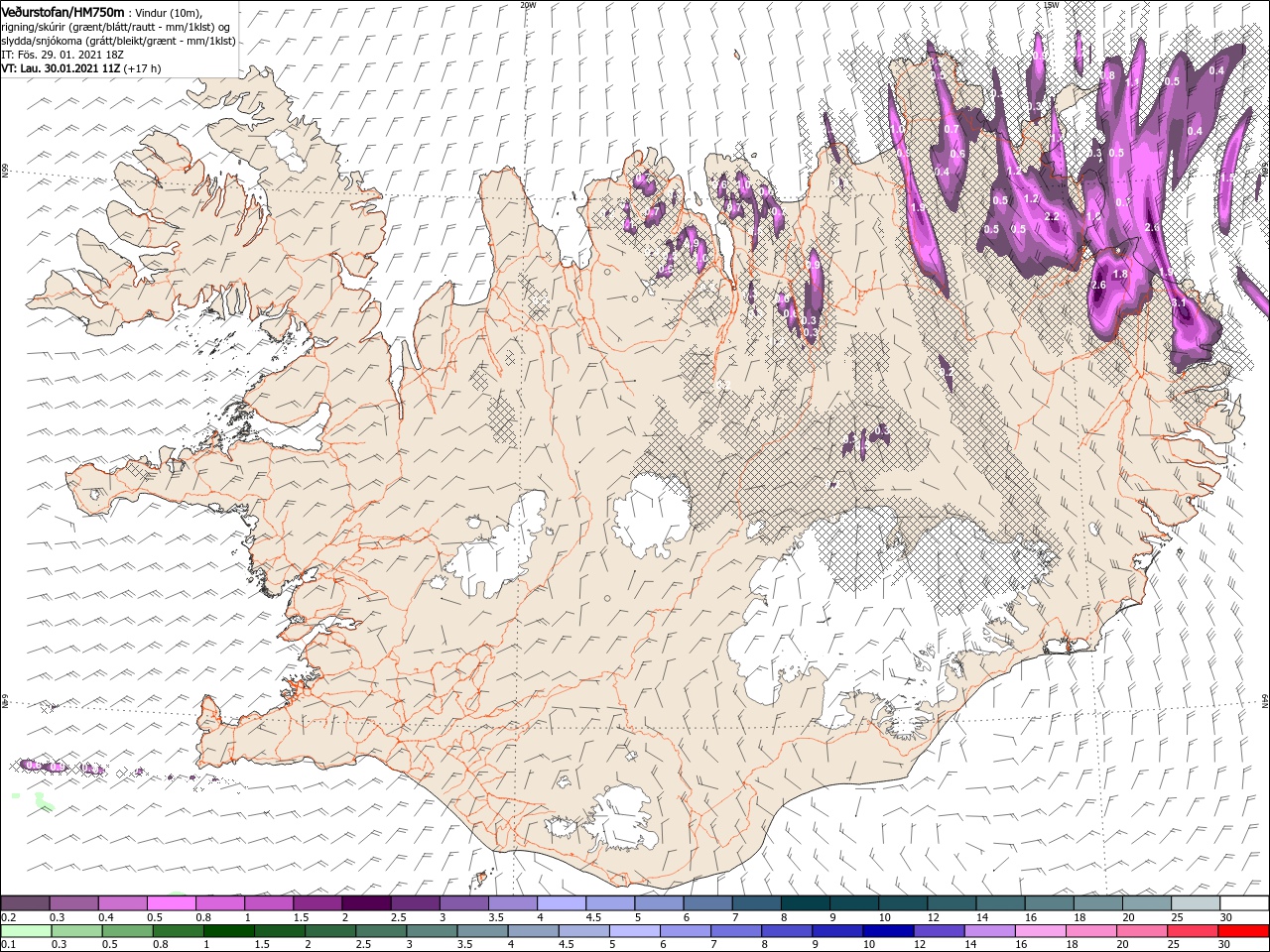Click the 'VT: Lau. 30.01.2021 11Z (+17 h)' line
This screenshot has width=1270, height=952.
81,68
